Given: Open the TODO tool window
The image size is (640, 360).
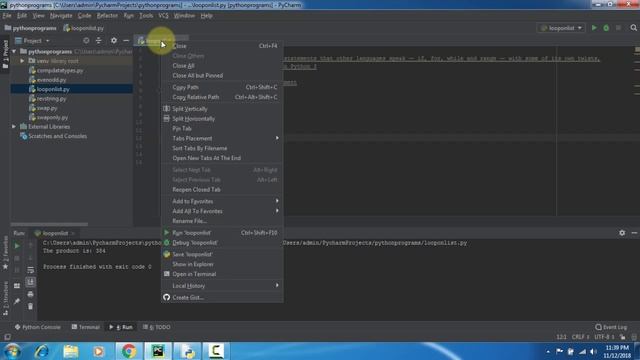Looking at the screenshot, I should click(157, 327).
